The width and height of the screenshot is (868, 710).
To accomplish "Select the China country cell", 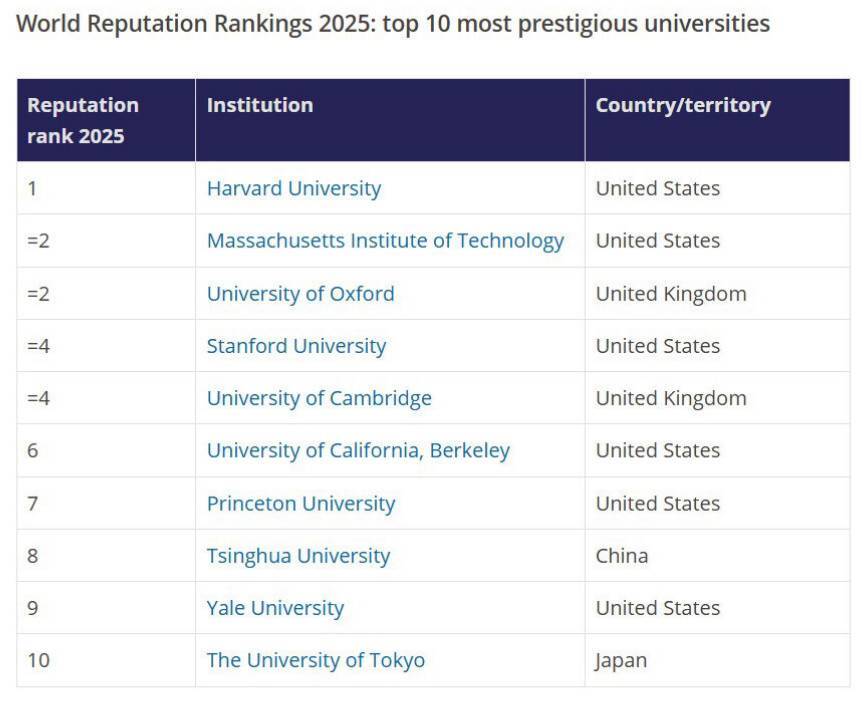I will click(622, 556).
